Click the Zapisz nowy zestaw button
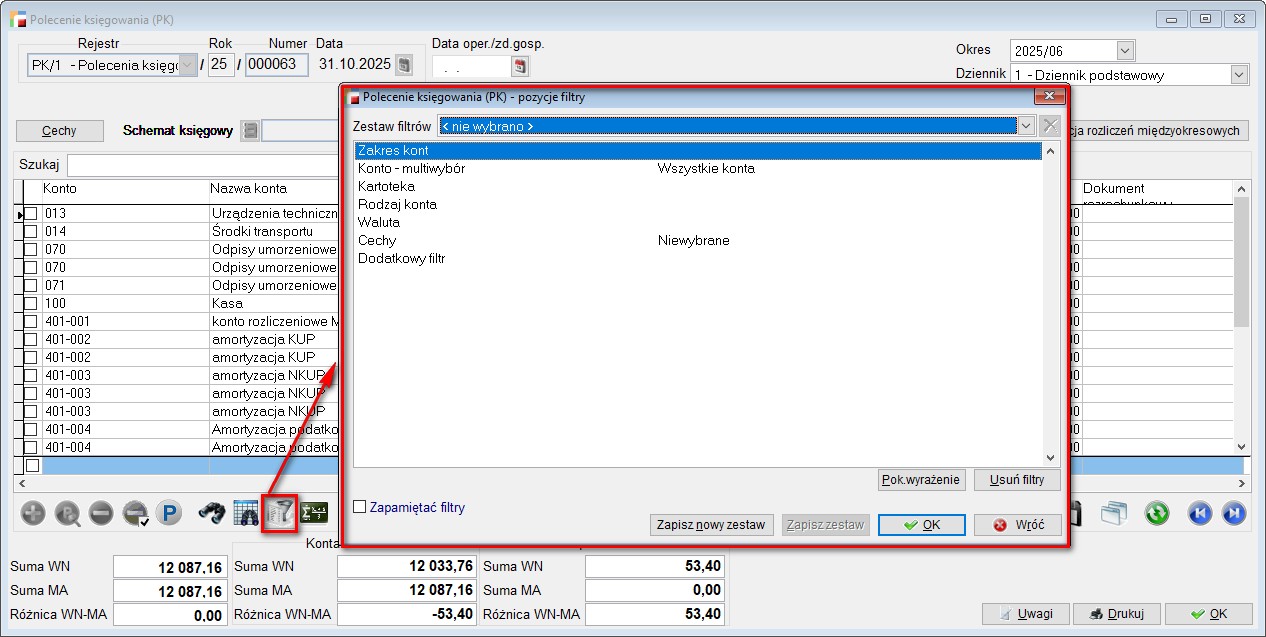 tap(711, 525)
